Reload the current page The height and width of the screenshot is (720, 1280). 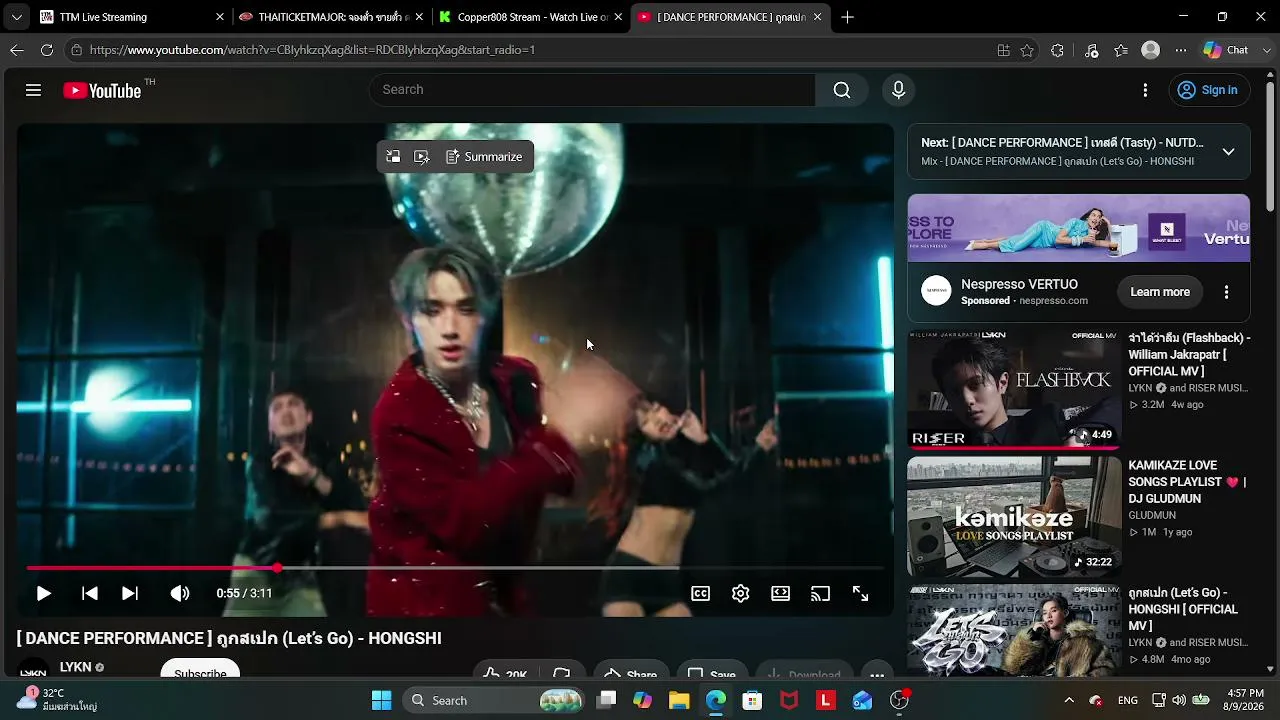(x=47, y=50)
